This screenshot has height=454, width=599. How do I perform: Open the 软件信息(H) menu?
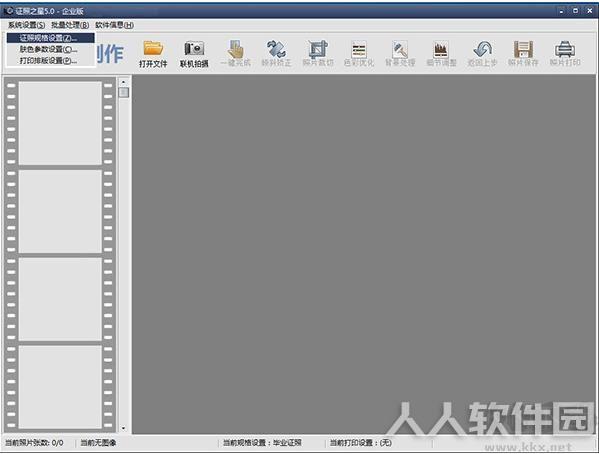(114, 25)
